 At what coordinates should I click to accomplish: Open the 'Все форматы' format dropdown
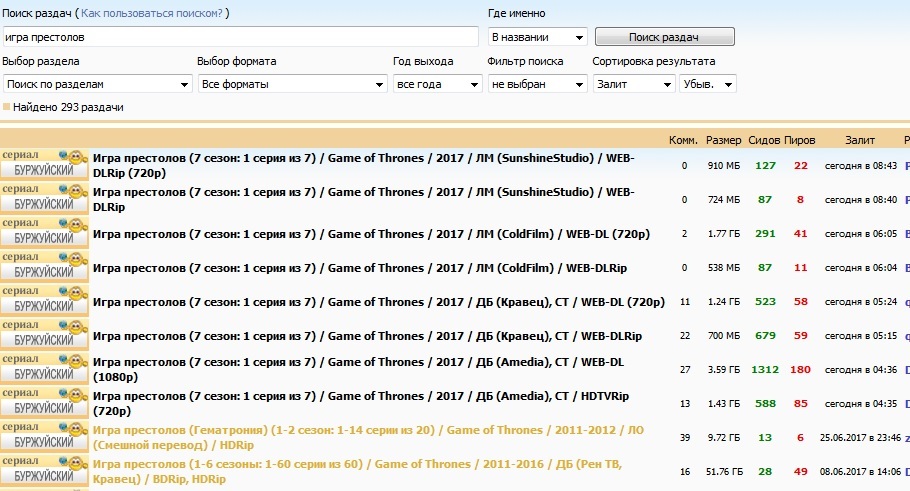(292, 84)
